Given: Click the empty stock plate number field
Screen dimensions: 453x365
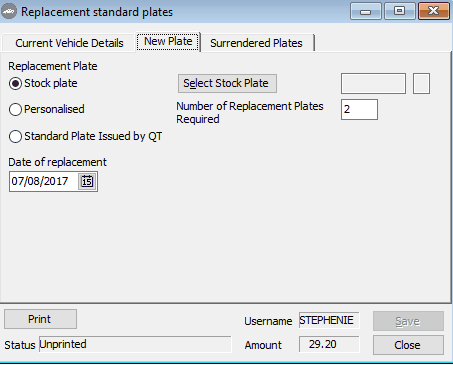Looking at the screenshot, I should click(x=373, y=84).
